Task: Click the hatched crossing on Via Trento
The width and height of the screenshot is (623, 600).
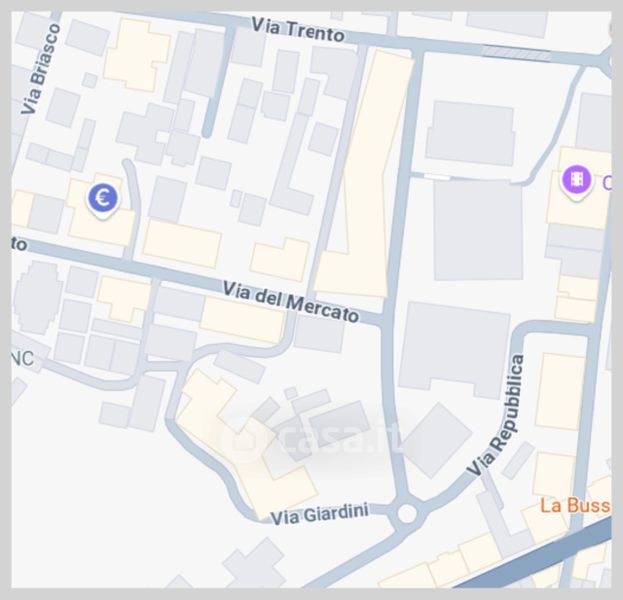Action: [517, 53]
